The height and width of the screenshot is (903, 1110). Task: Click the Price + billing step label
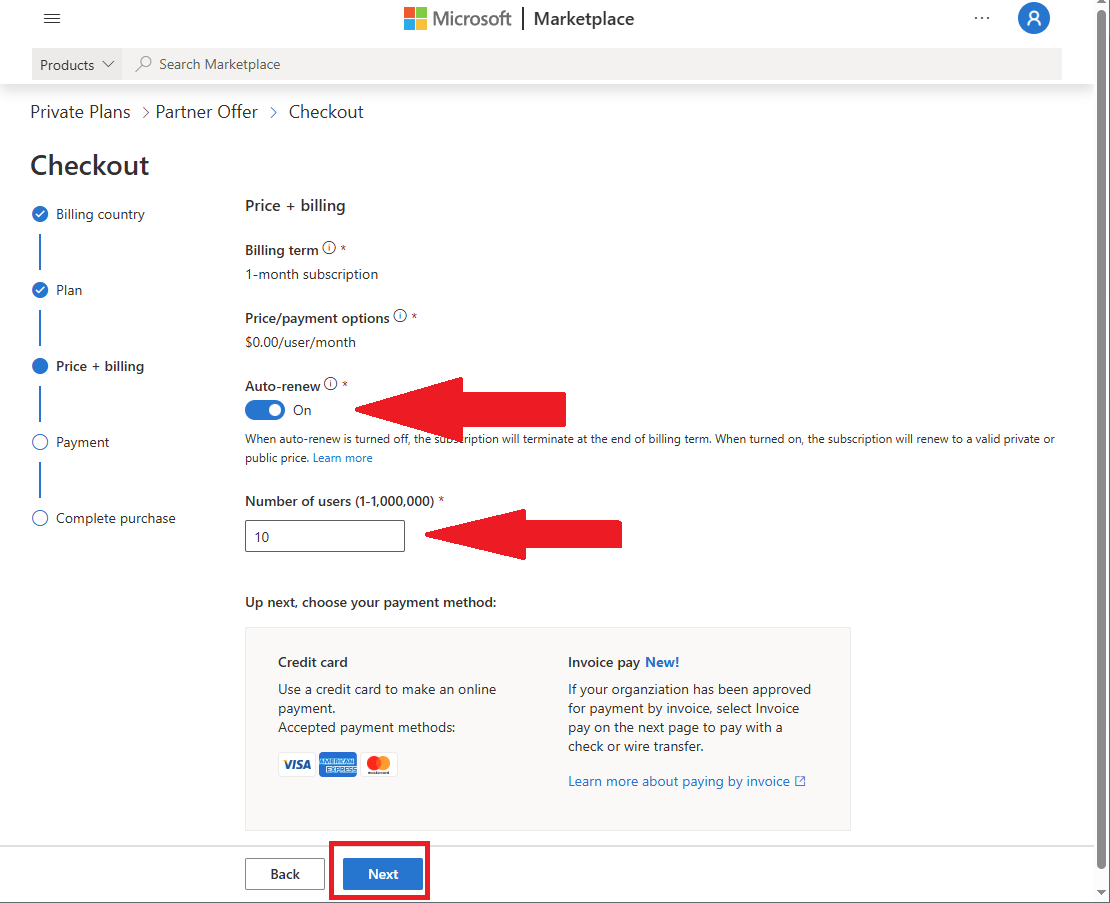(100, 367)
